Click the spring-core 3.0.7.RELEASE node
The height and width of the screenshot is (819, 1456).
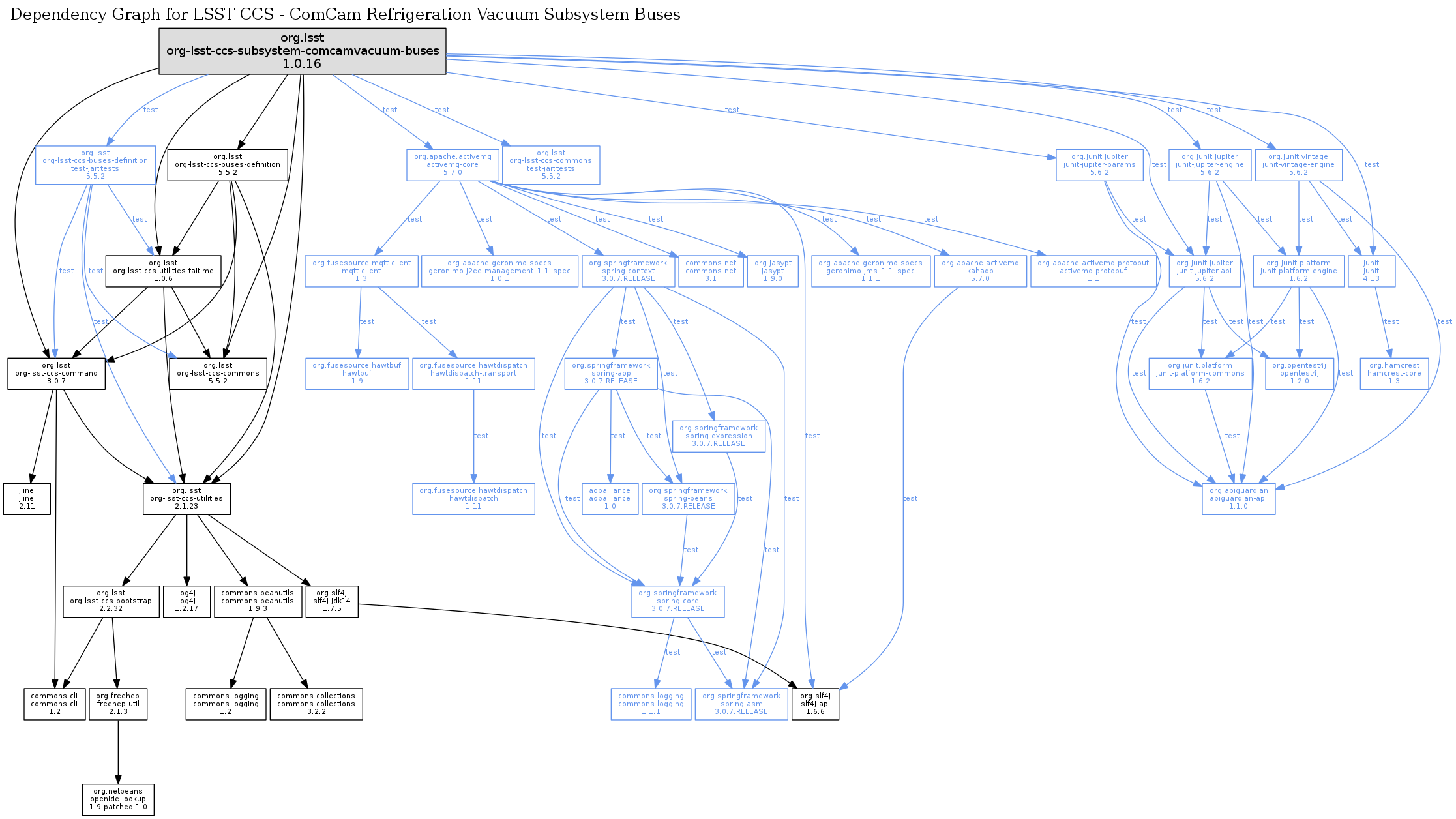tap(677, 601)
